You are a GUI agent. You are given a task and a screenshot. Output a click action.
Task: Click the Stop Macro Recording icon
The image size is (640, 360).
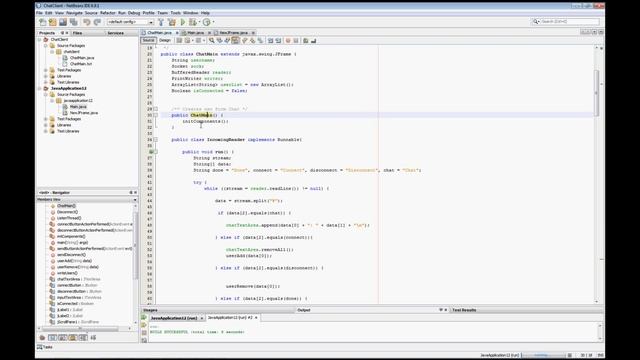pos(296,40)
